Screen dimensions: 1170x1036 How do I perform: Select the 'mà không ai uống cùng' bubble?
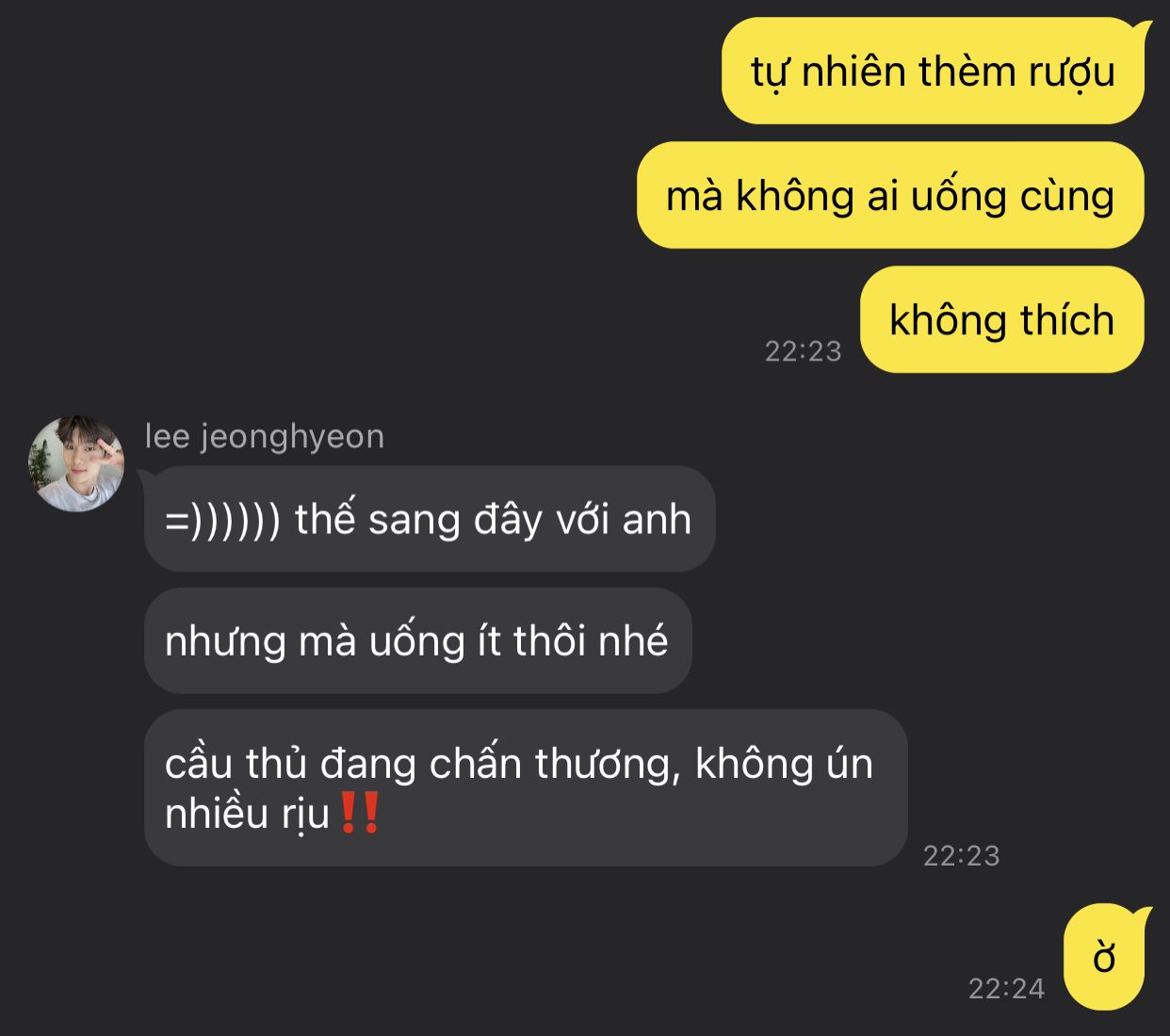(890, 195)
